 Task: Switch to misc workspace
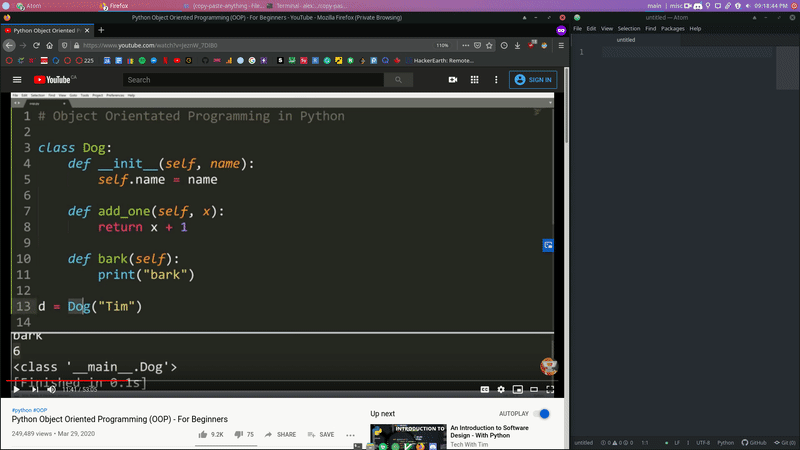coord(676,6)
